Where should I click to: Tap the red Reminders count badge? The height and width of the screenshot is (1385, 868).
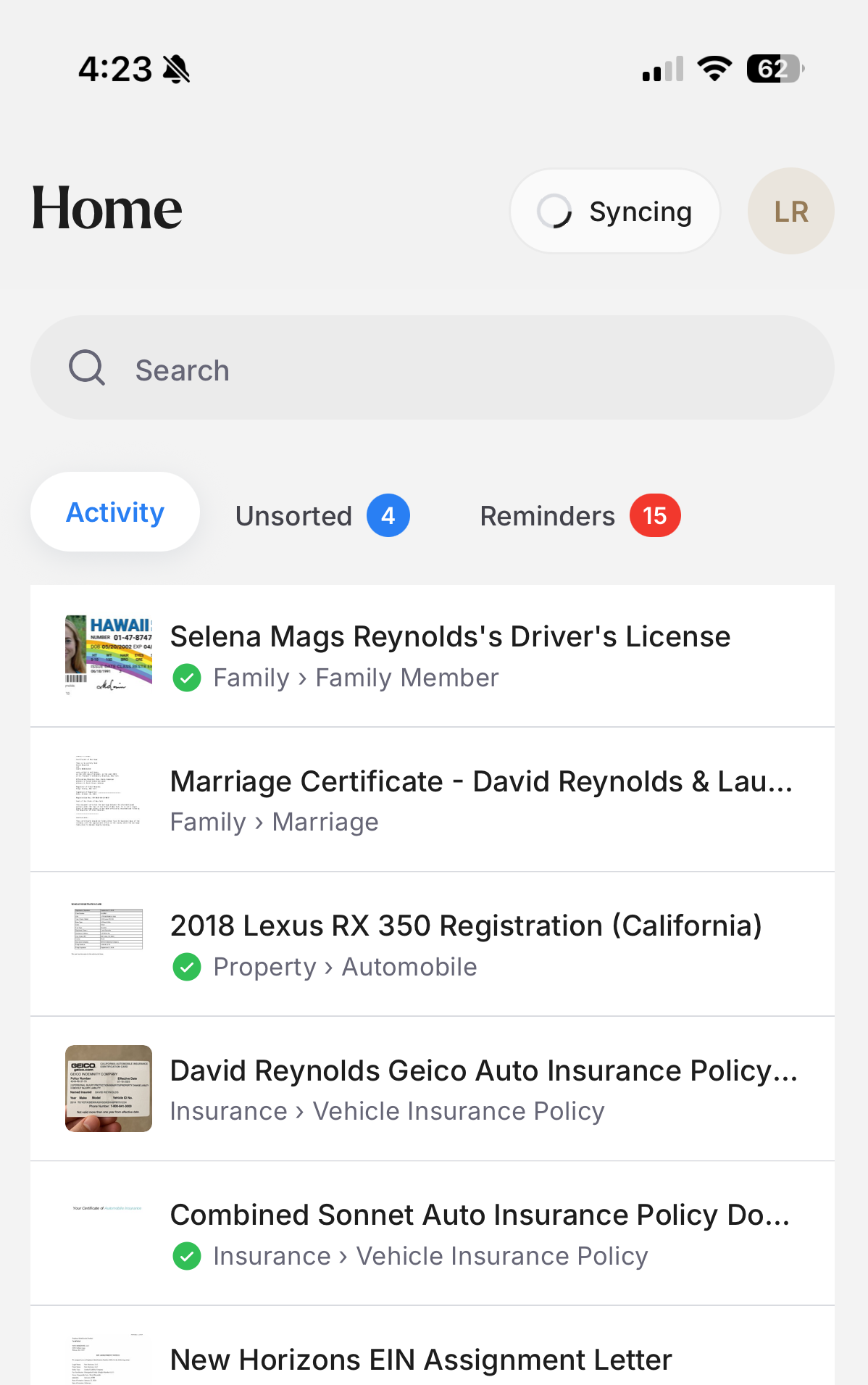pyautogui.click(x=655, y=515)
